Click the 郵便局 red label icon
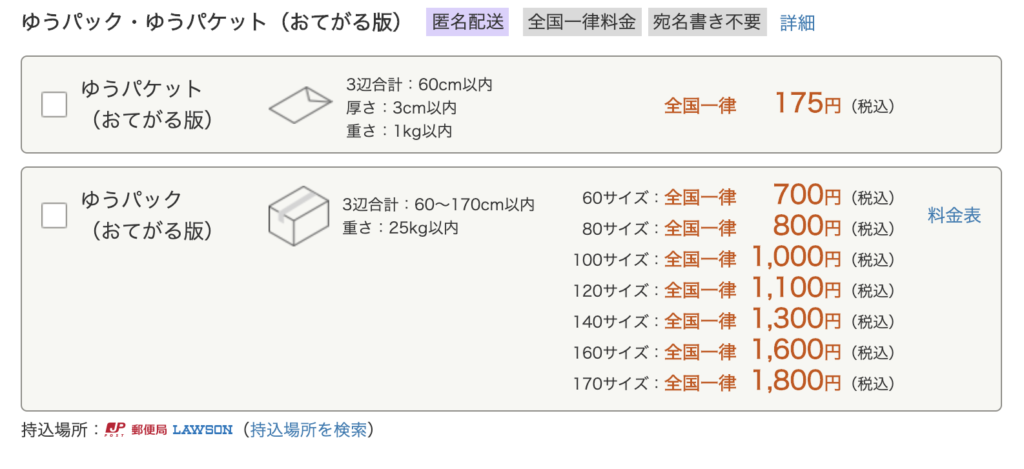Image resolution: width=1024 pixels, height=469 pixels. click(149, 430)
